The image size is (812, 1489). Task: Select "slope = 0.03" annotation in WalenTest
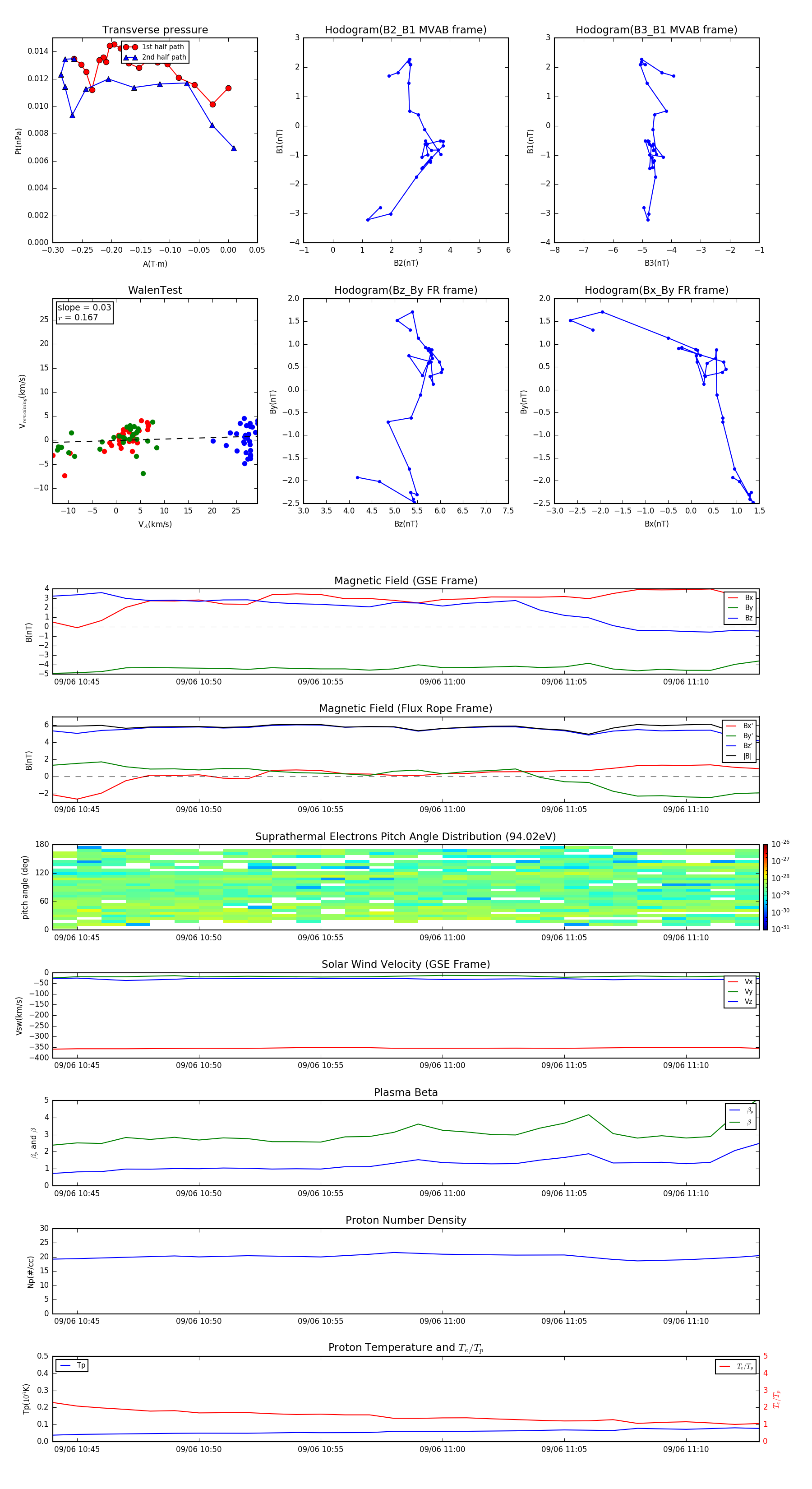(x=84, y=308)
